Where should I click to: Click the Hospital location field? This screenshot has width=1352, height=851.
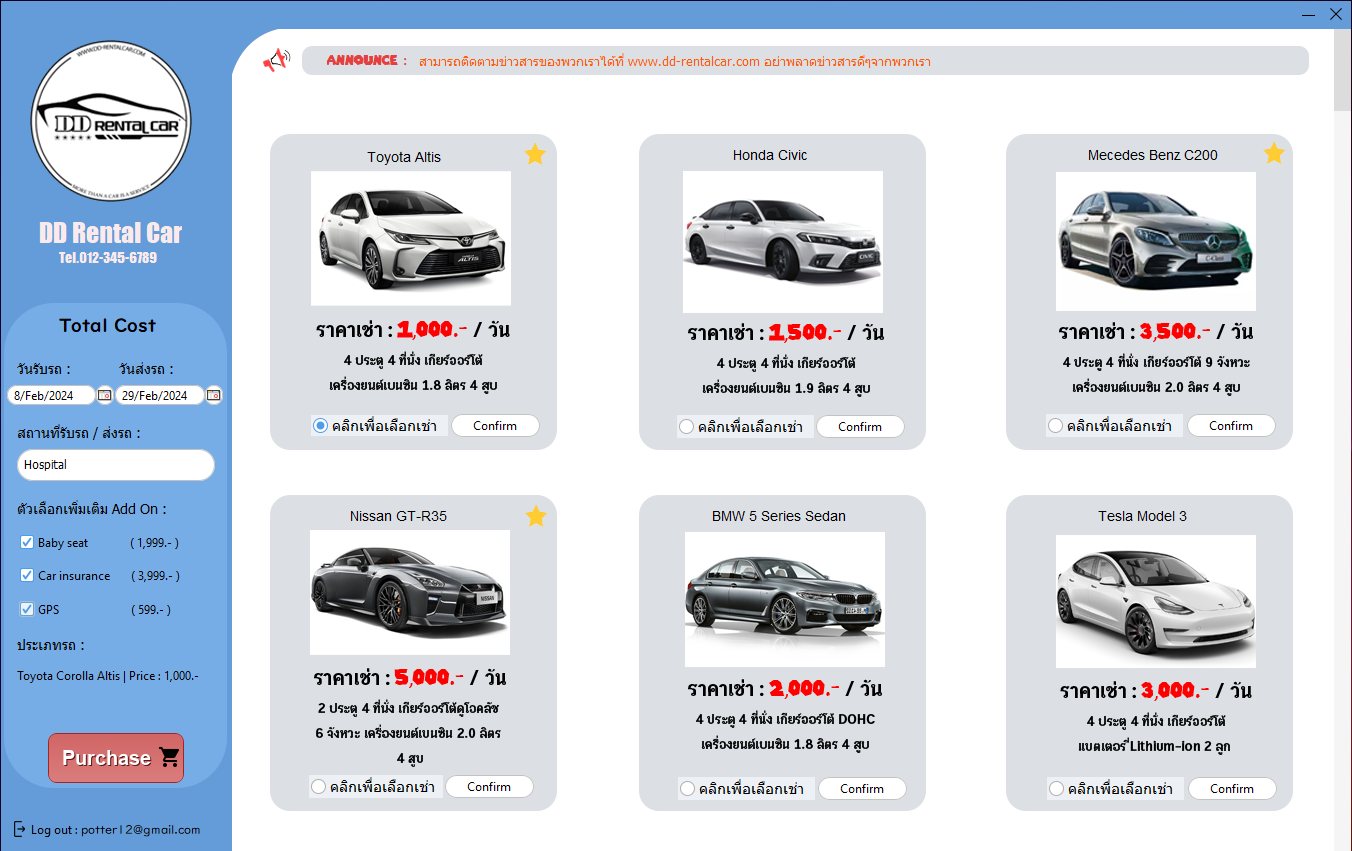coord(116,465)
